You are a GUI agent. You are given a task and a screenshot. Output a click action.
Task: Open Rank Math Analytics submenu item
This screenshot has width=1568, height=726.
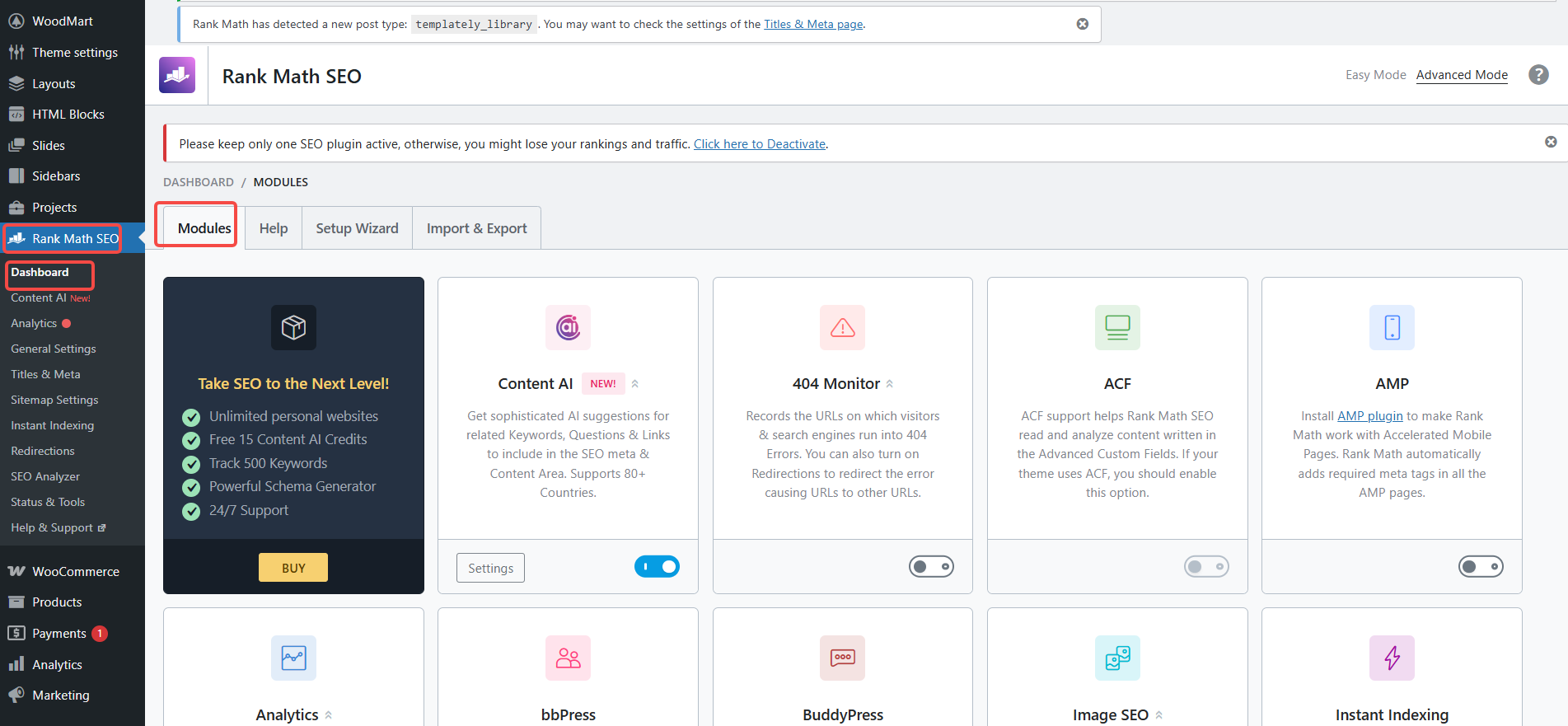click(34, 323)
